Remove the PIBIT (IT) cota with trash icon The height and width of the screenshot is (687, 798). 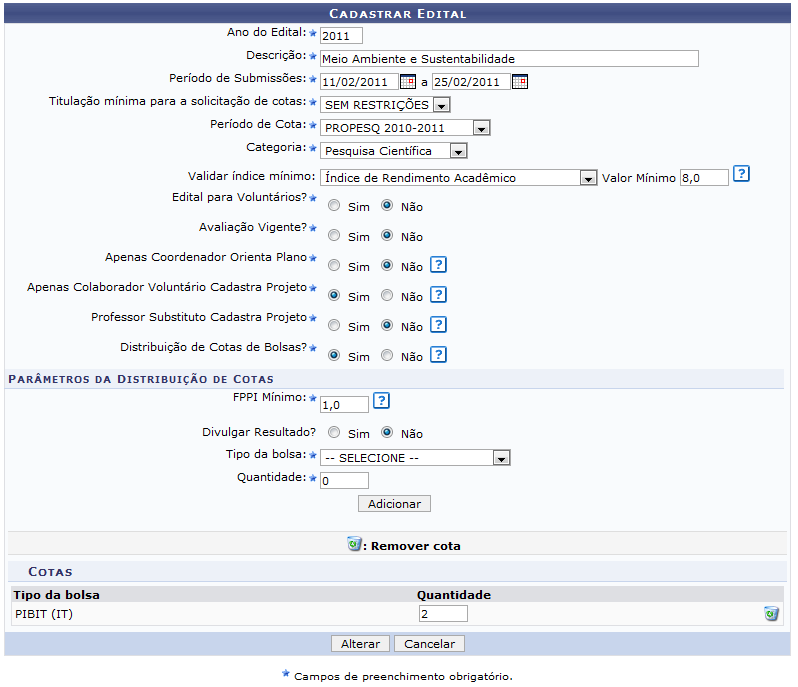tap(771, 613)
